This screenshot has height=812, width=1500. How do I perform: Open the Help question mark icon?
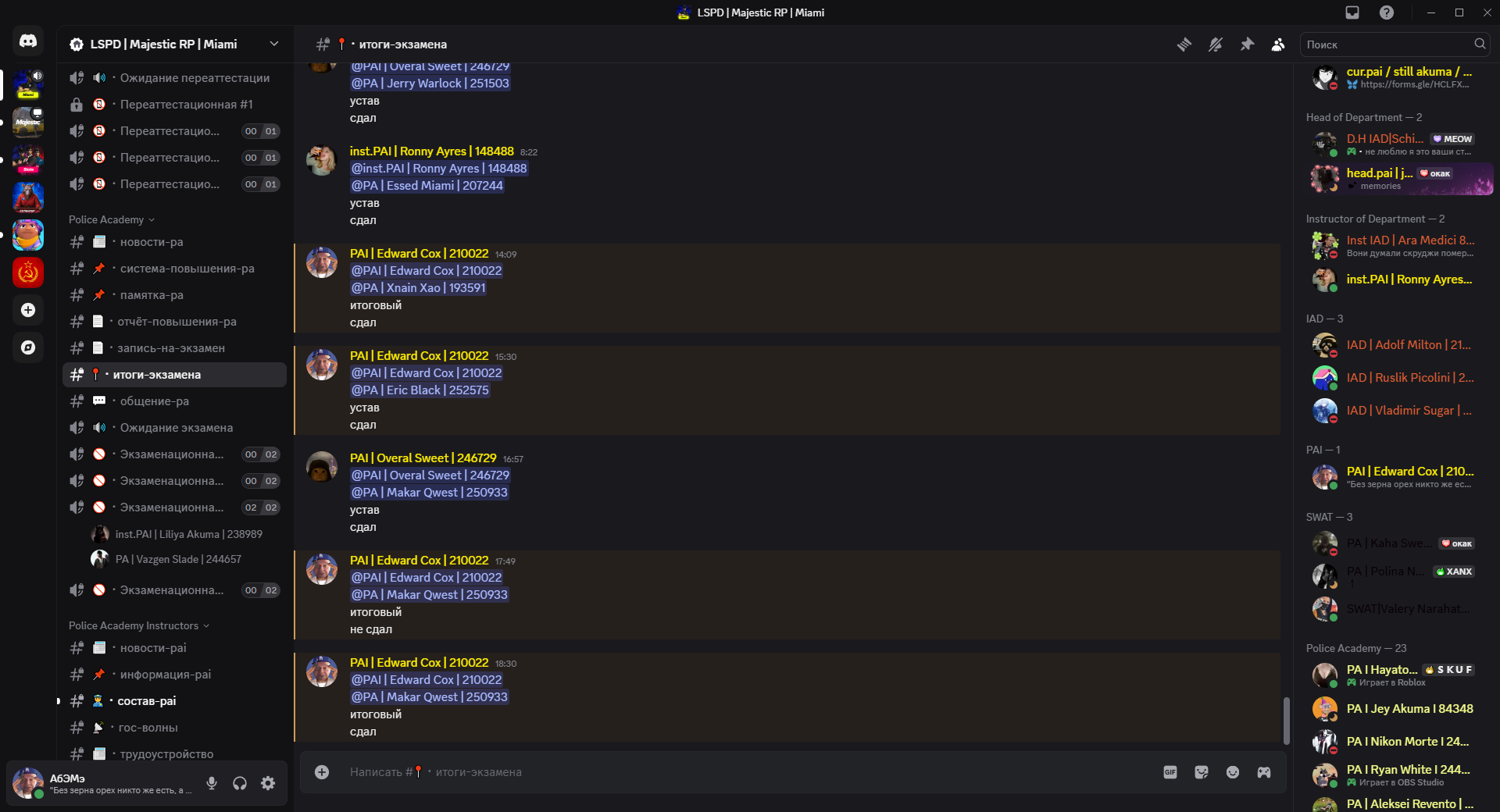pyautogui.click(x=1387, y=12)
